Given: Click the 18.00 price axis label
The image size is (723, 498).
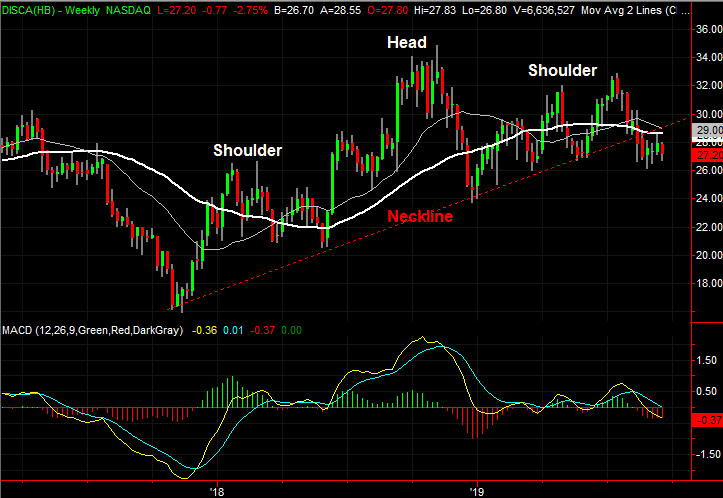Looking at the screenshot, I should pos(709,283).
